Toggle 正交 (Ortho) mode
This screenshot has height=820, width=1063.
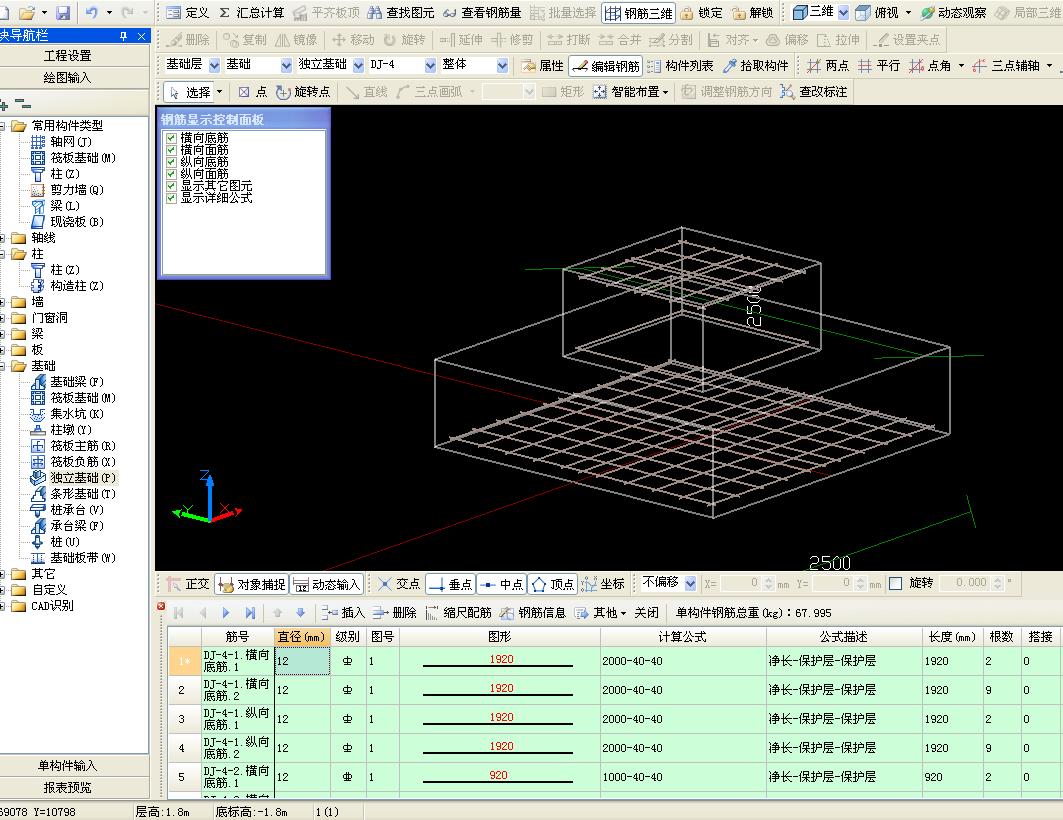coord(188,584)
